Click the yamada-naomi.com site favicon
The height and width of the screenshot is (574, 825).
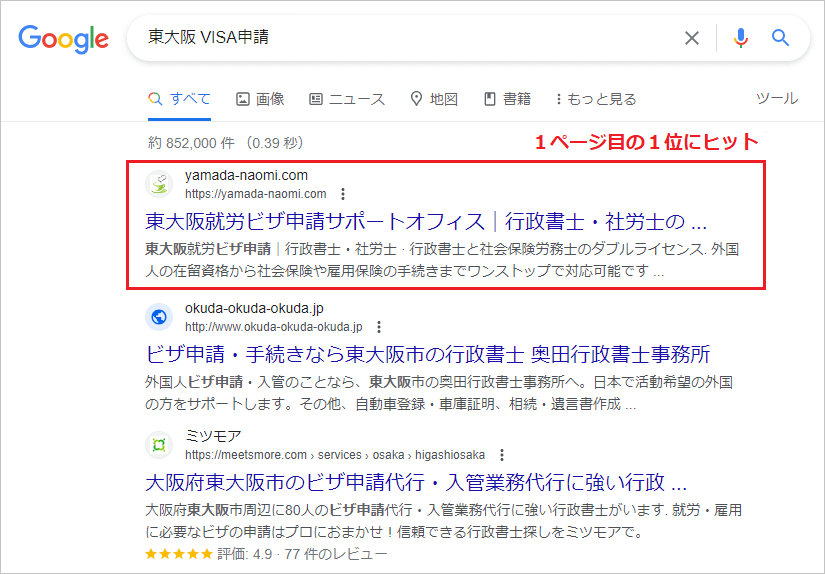(x=159, y=184)
